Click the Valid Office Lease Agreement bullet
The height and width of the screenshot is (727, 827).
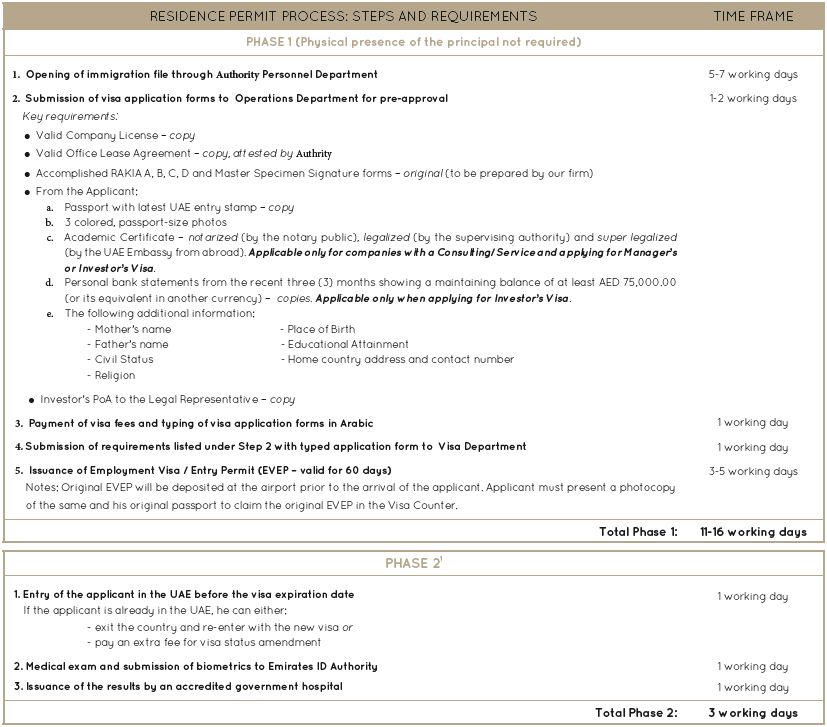pyautogui.click(x=183, y=154)
